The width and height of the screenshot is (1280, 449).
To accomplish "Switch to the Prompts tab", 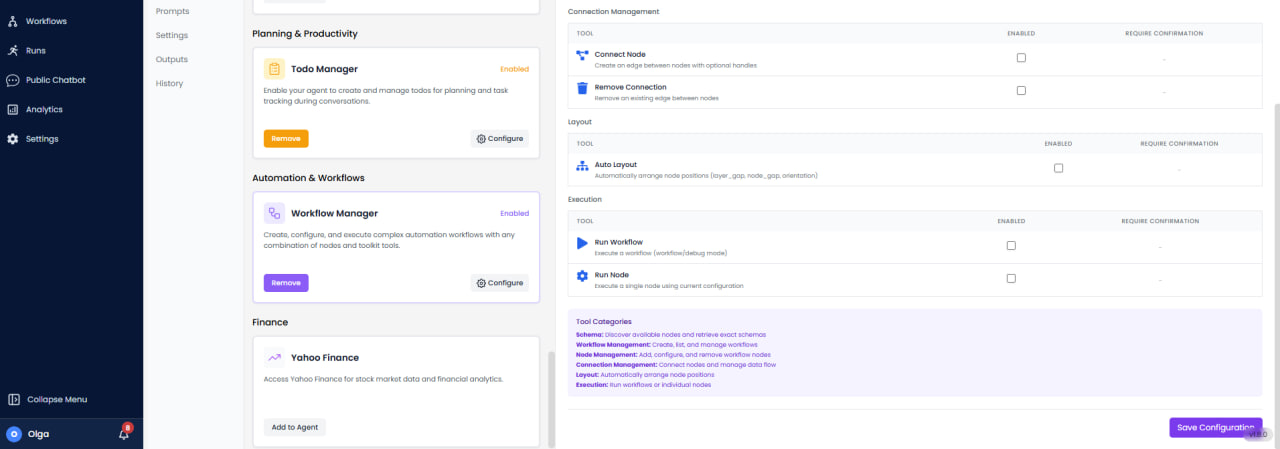I will [173, 11].
